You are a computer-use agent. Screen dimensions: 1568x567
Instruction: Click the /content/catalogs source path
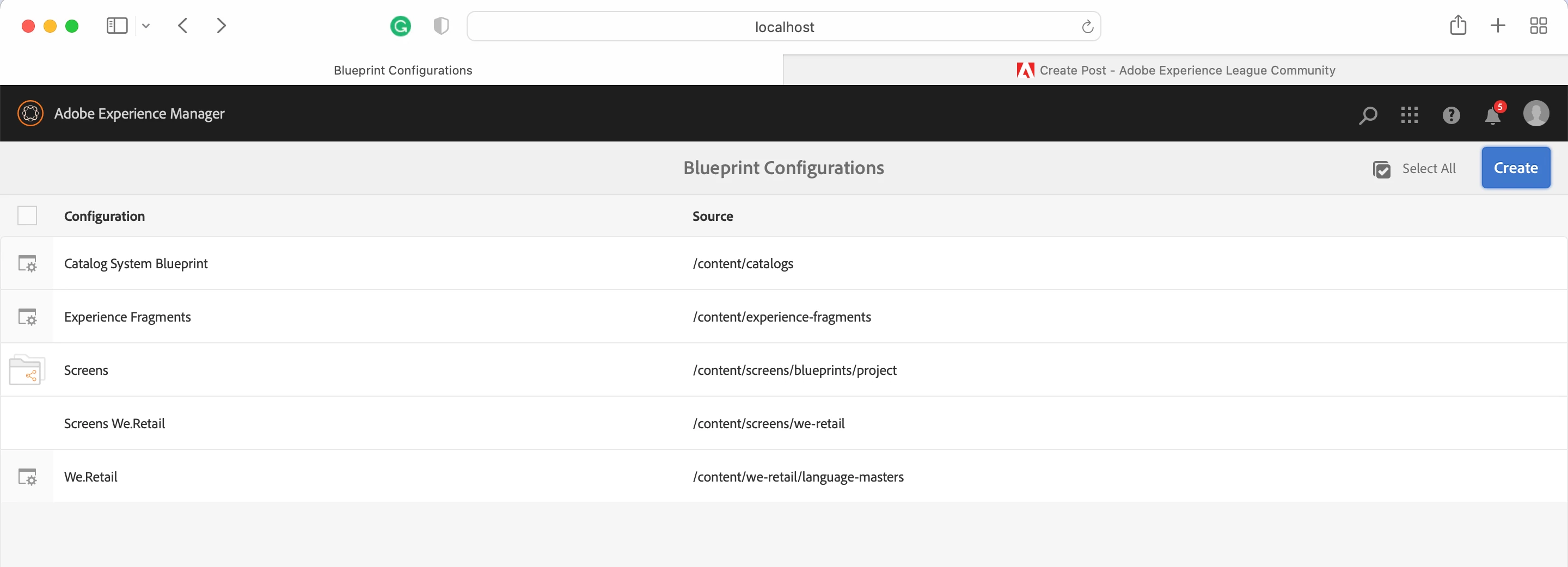click(x=743, y=264)
